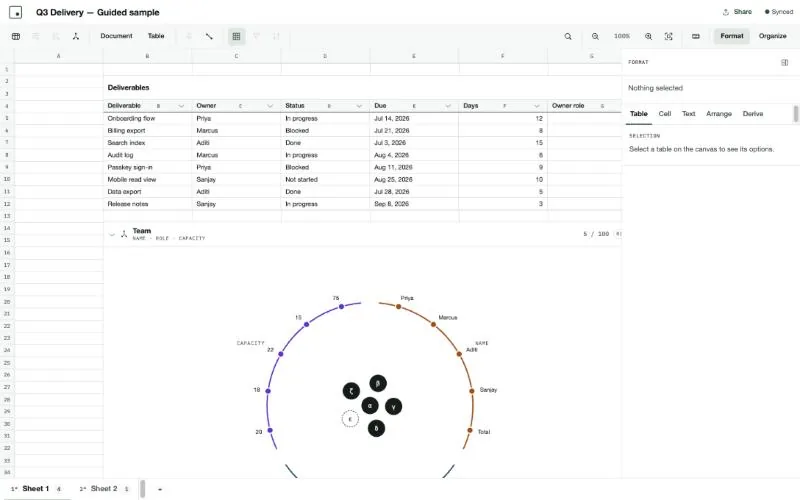The width and height of the screenshot is (800, 500).
Task: Click the Share upload icon
Action: coord(726,12)
